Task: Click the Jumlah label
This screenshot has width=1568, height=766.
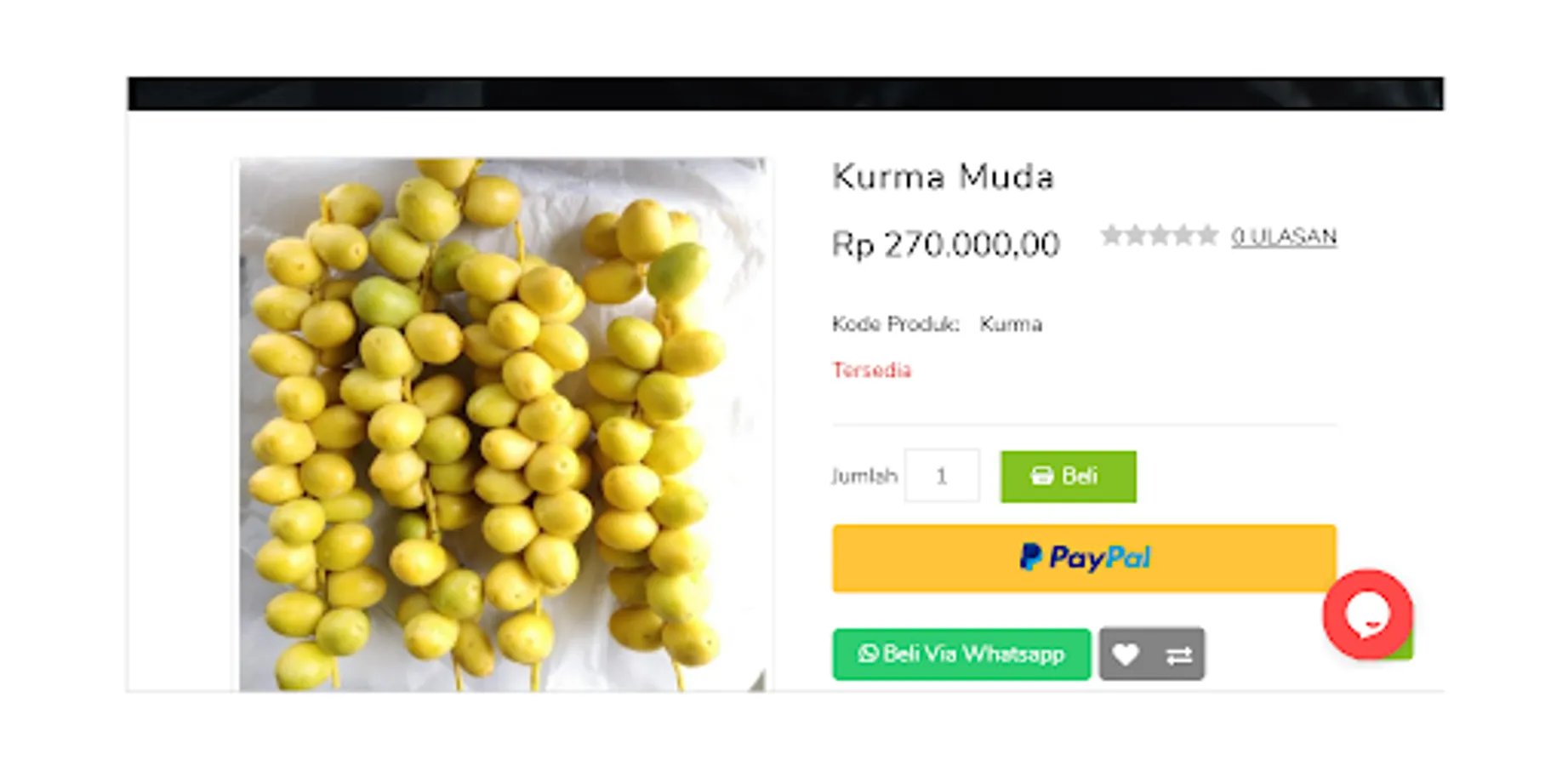Action: 864,476
